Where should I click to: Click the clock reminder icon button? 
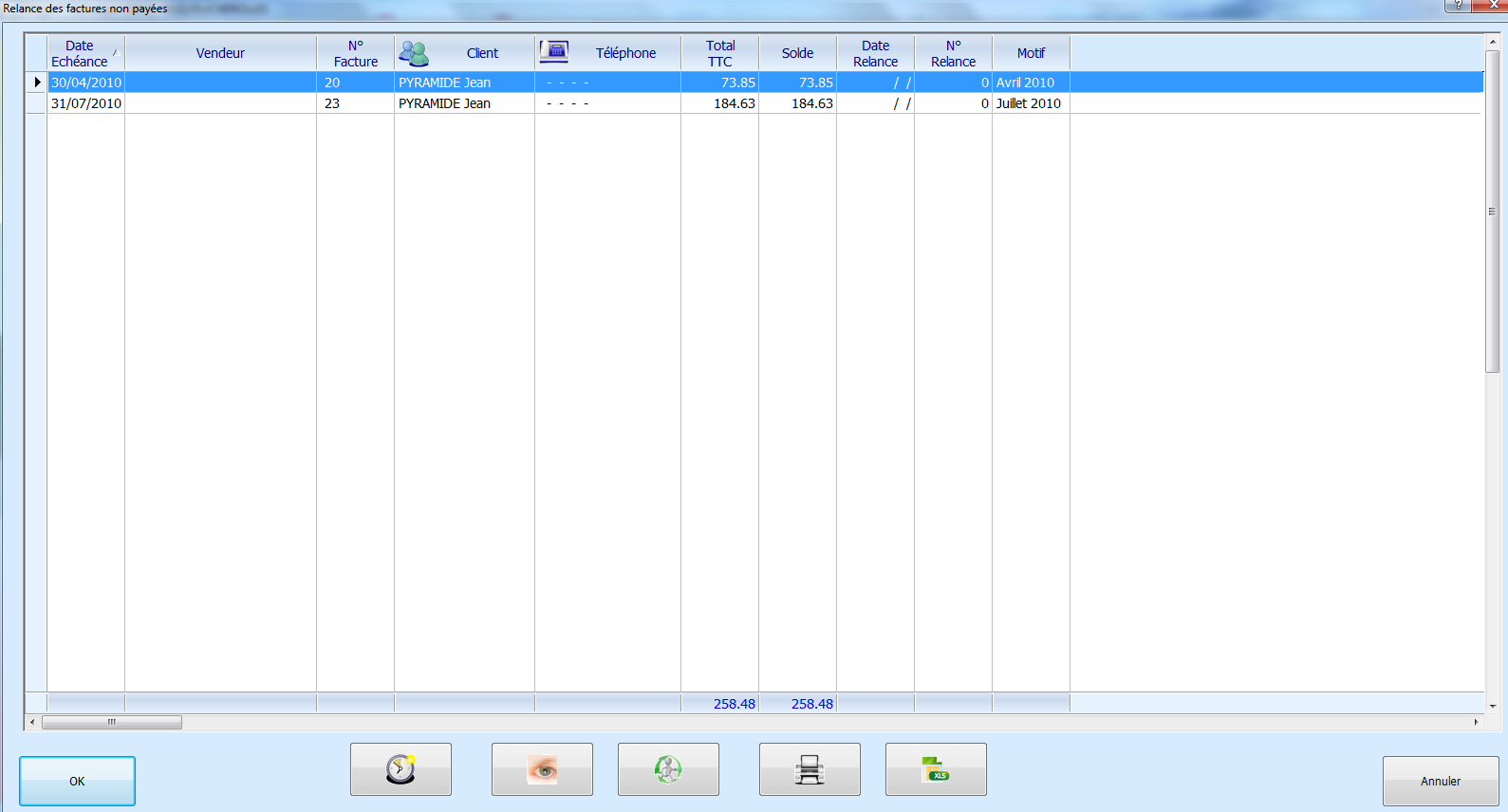400,769
